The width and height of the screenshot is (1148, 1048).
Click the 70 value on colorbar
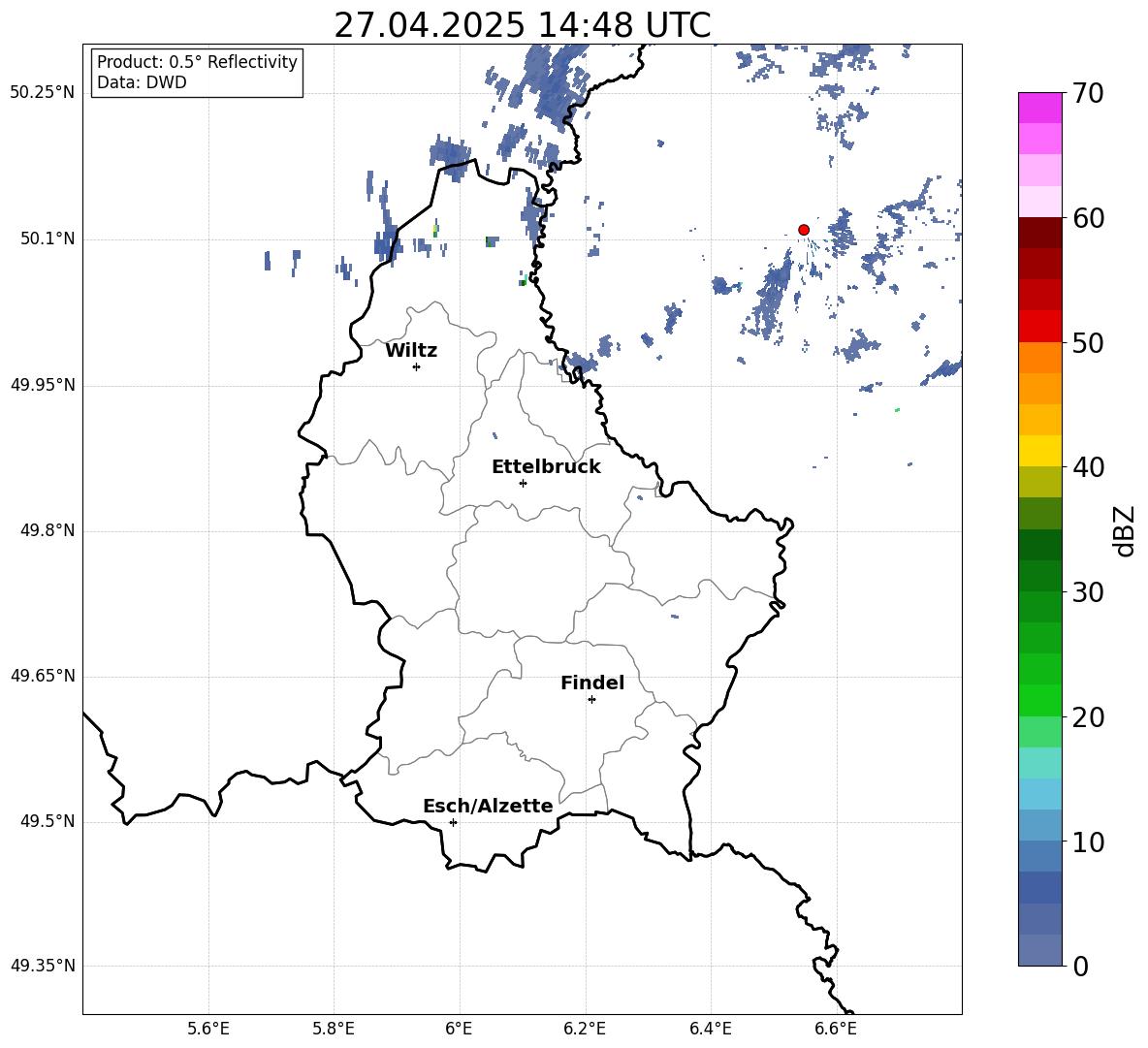pos(1089,94)
